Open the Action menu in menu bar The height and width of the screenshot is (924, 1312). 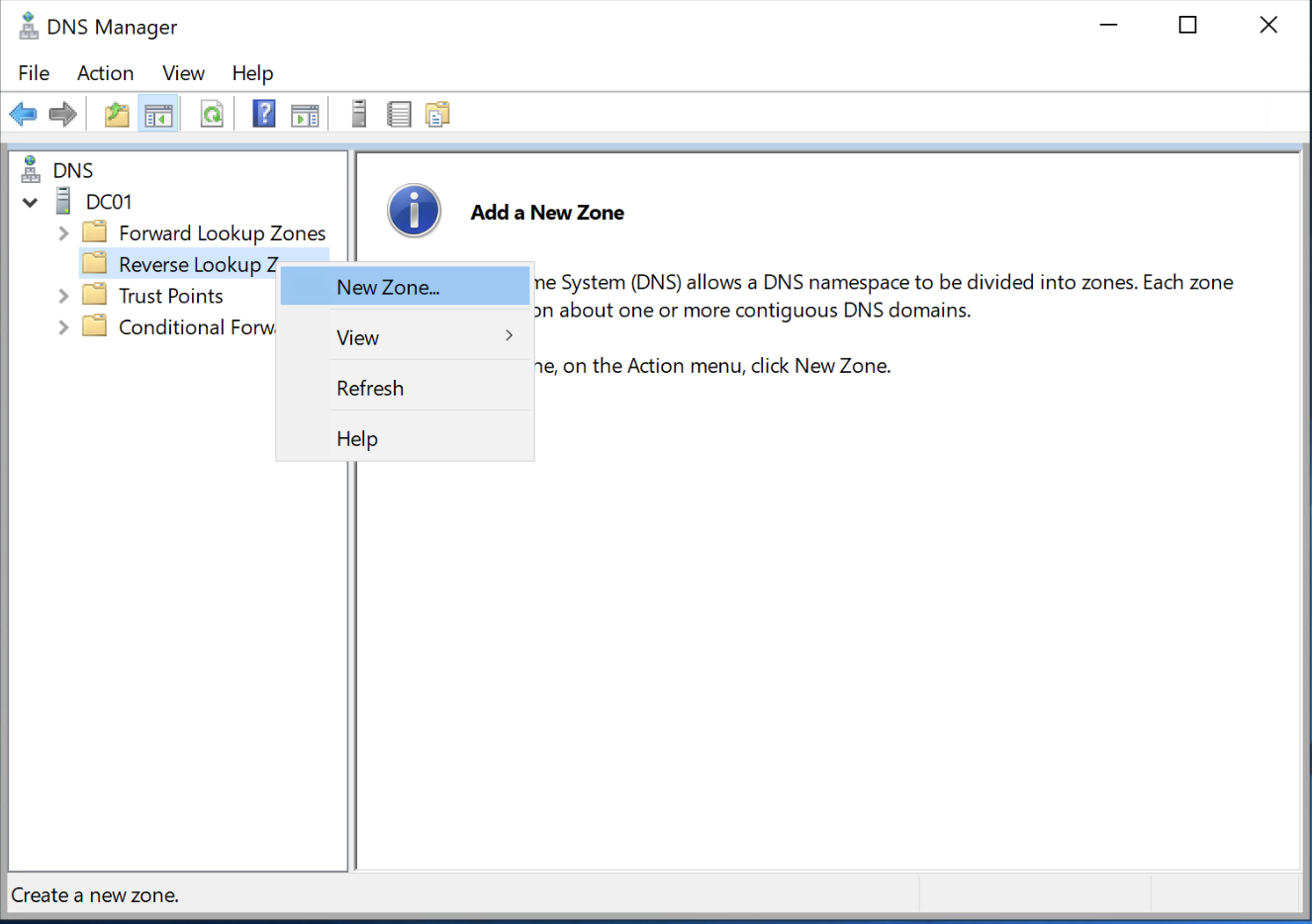105,73
